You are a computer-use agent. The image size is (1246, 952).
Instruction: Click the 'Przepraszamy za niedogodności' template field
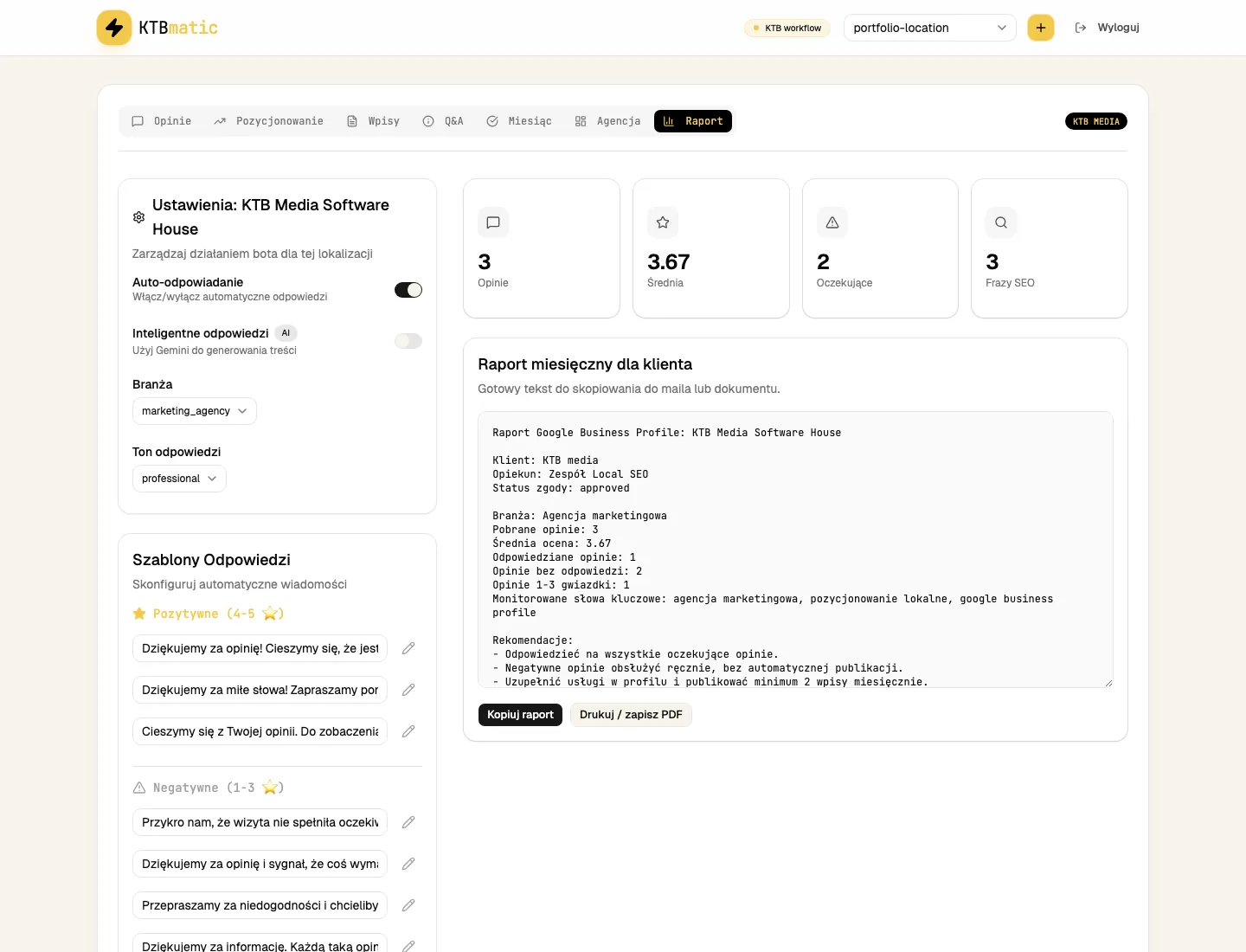click(260, 905)
